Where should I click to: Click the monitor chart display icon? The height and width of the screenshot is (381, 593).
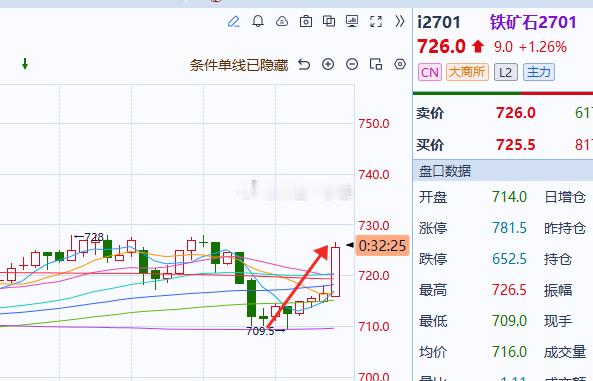pos(352,21)
